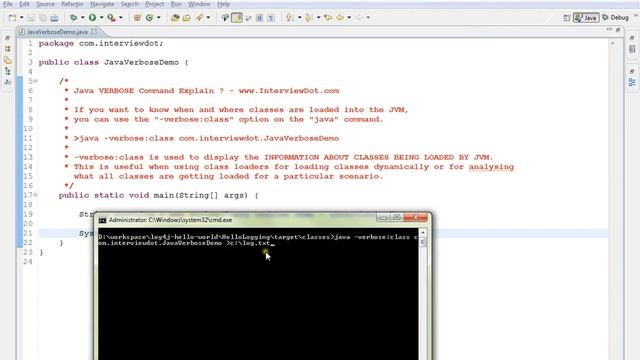Open the Window menu
The image size is (640, 360).
199,4
